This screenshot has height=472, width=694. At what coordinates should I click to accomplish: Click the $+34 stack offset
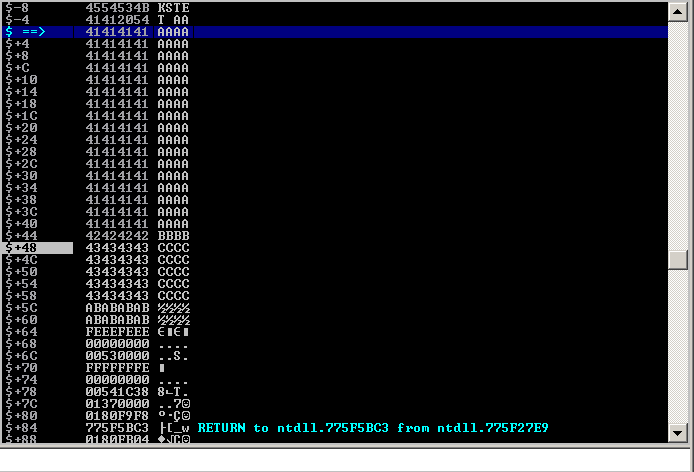point(22,187)
